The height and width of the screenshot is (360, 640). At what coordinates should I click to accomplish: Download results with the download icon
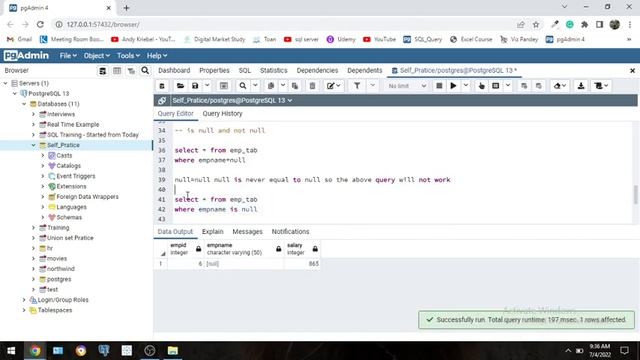point(581,86)
